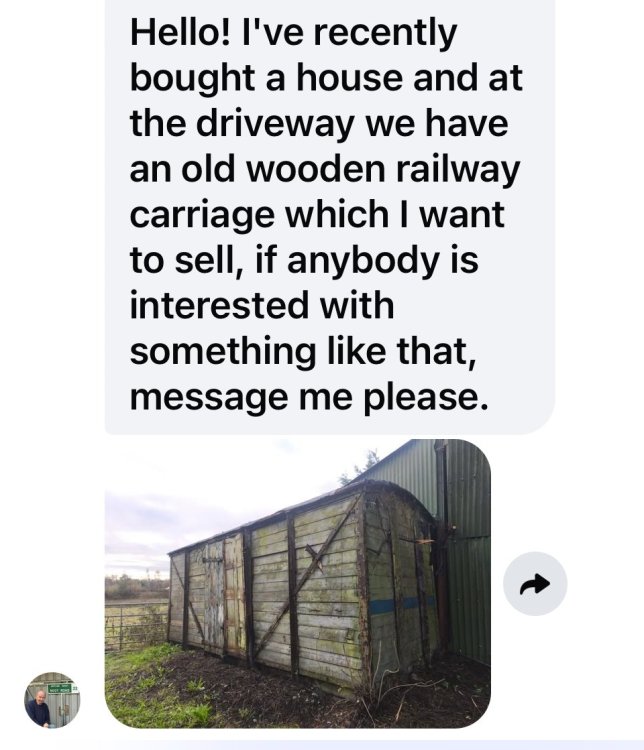The width and height of the screenshot is (644, 750).
Task: Click the word "interested" in the message
Action: (219, 306)
